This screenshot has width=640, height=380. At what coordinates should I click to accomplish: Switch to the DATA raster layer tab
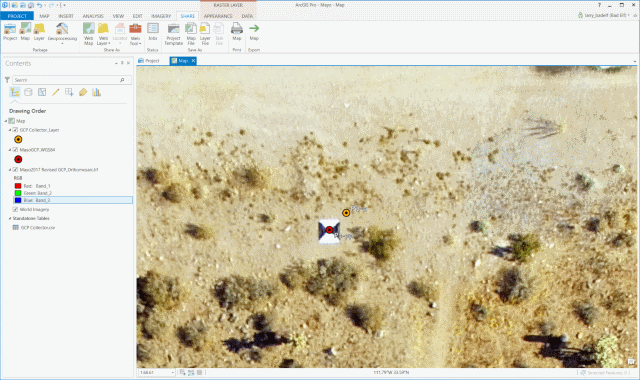point(247,16)
